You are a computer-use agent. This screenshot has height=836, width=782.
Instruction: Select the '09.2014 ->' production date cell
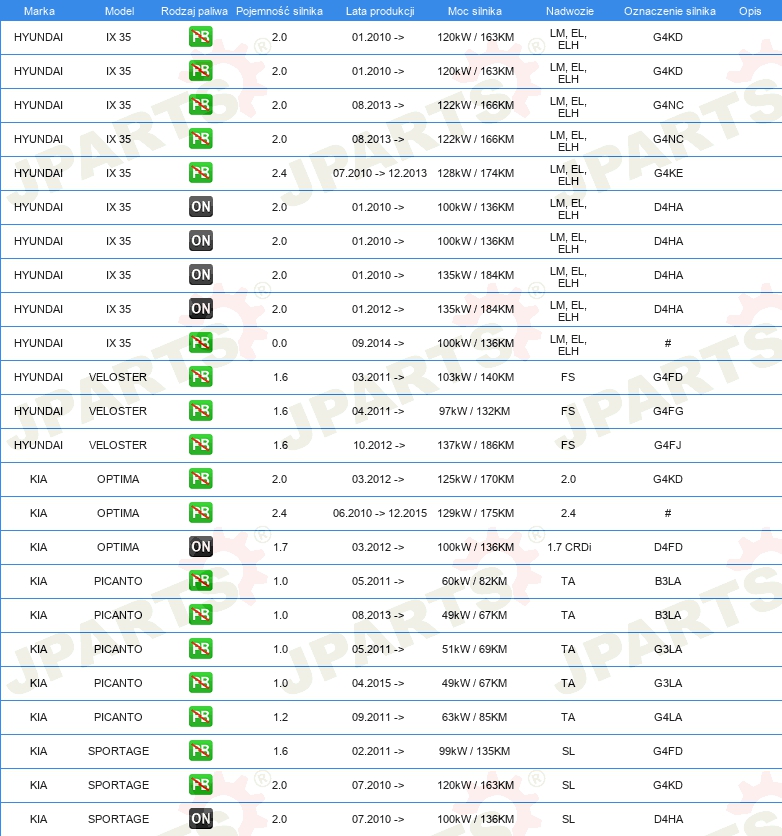pyautogui.click(x=378, y=343)
